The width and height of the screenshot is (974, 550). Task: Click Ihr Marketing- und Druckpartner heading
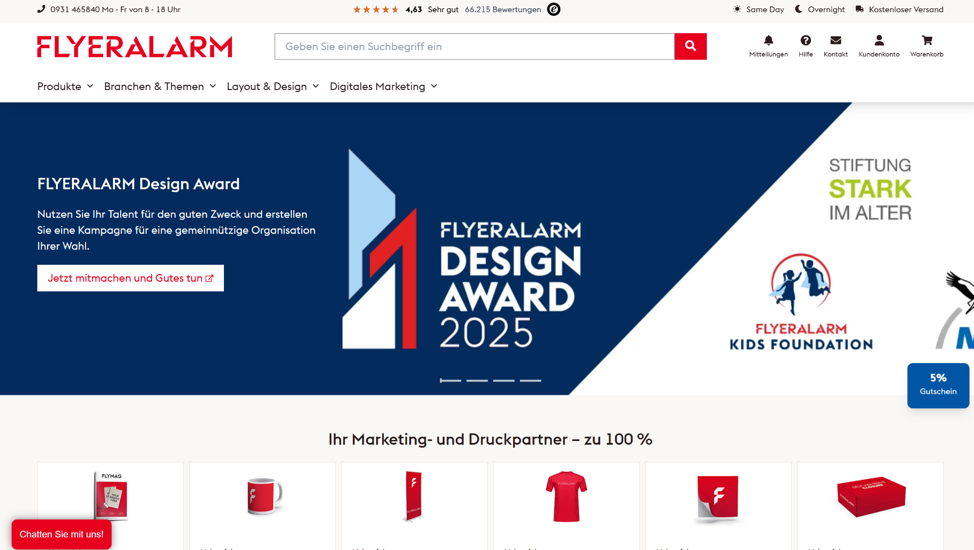click(490, 439)
